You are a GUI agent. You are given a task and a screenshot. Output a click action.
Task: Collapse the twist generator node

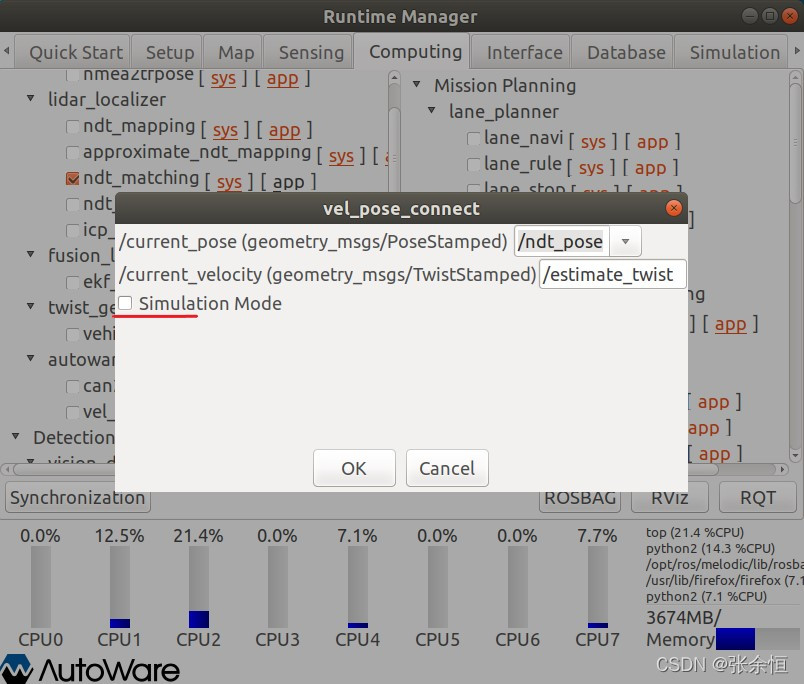[x=31, y=306]
